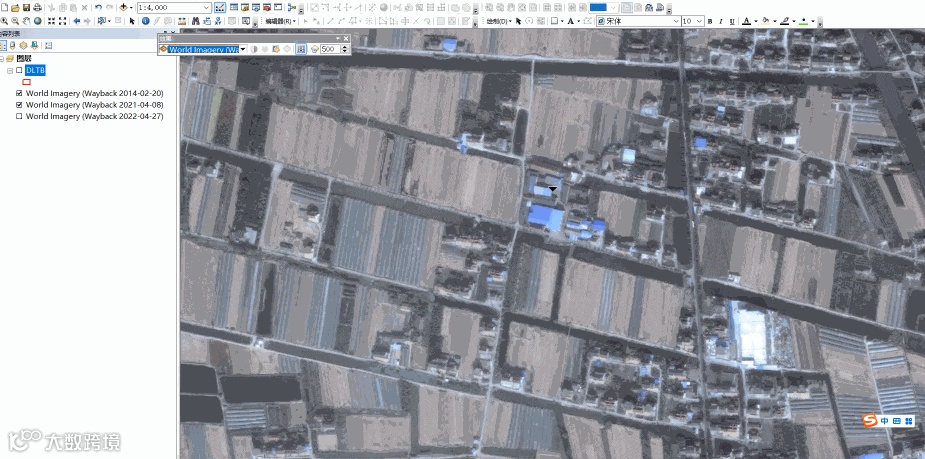This screenshot has width=925, height=459.
Task: Click the Add Data icon
Action: pos(124,8)
